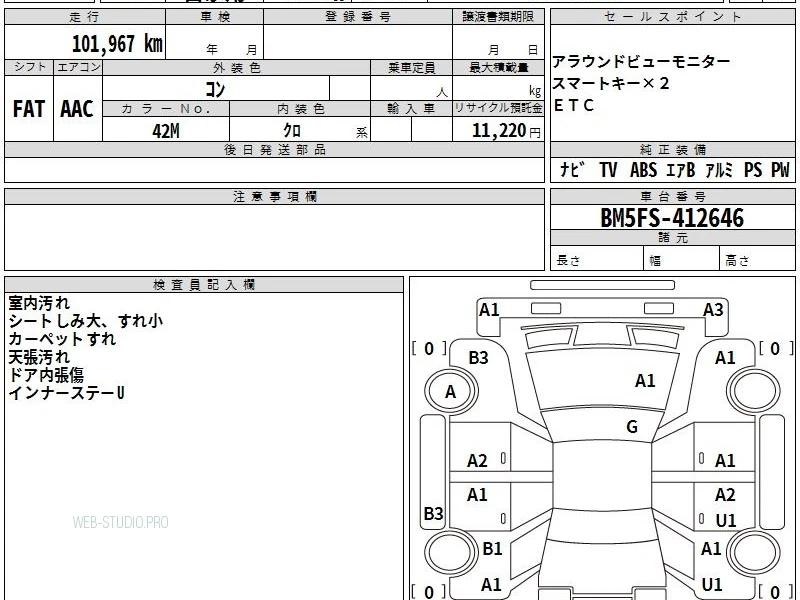This screenshot has height=600, width=800.
Task: Click the 純正装備 section header
Action: point(672,150)
